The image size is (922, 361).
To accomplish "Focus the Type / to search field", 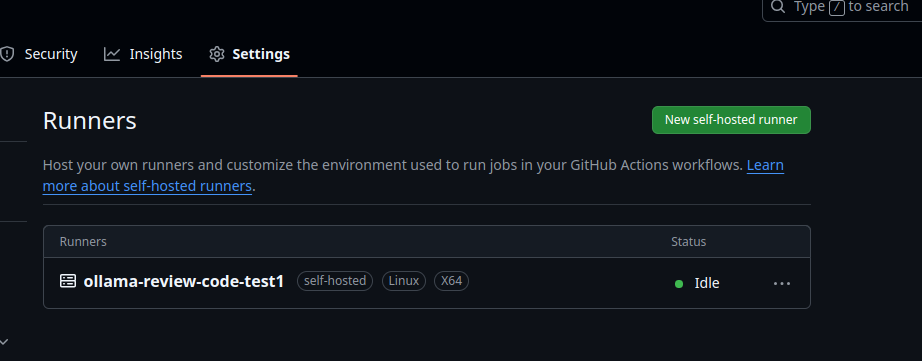I will point(842,7).
